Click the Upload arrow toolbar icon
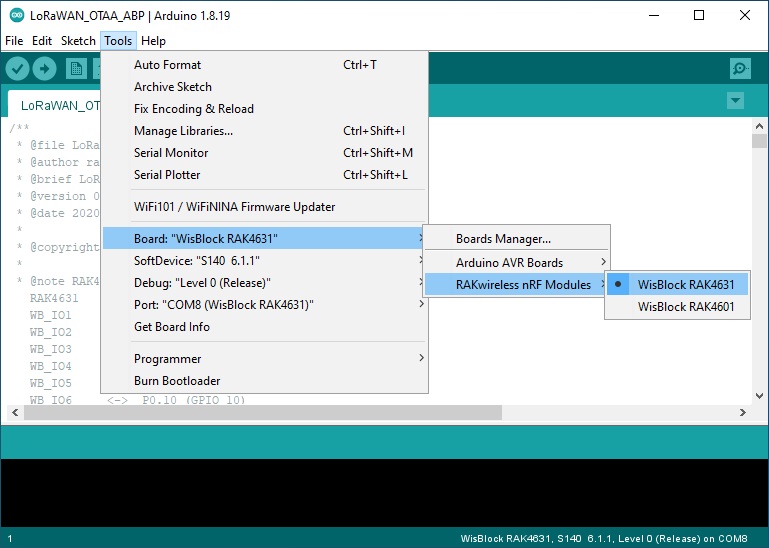769x548 pixels. click(x=45, y=69)
